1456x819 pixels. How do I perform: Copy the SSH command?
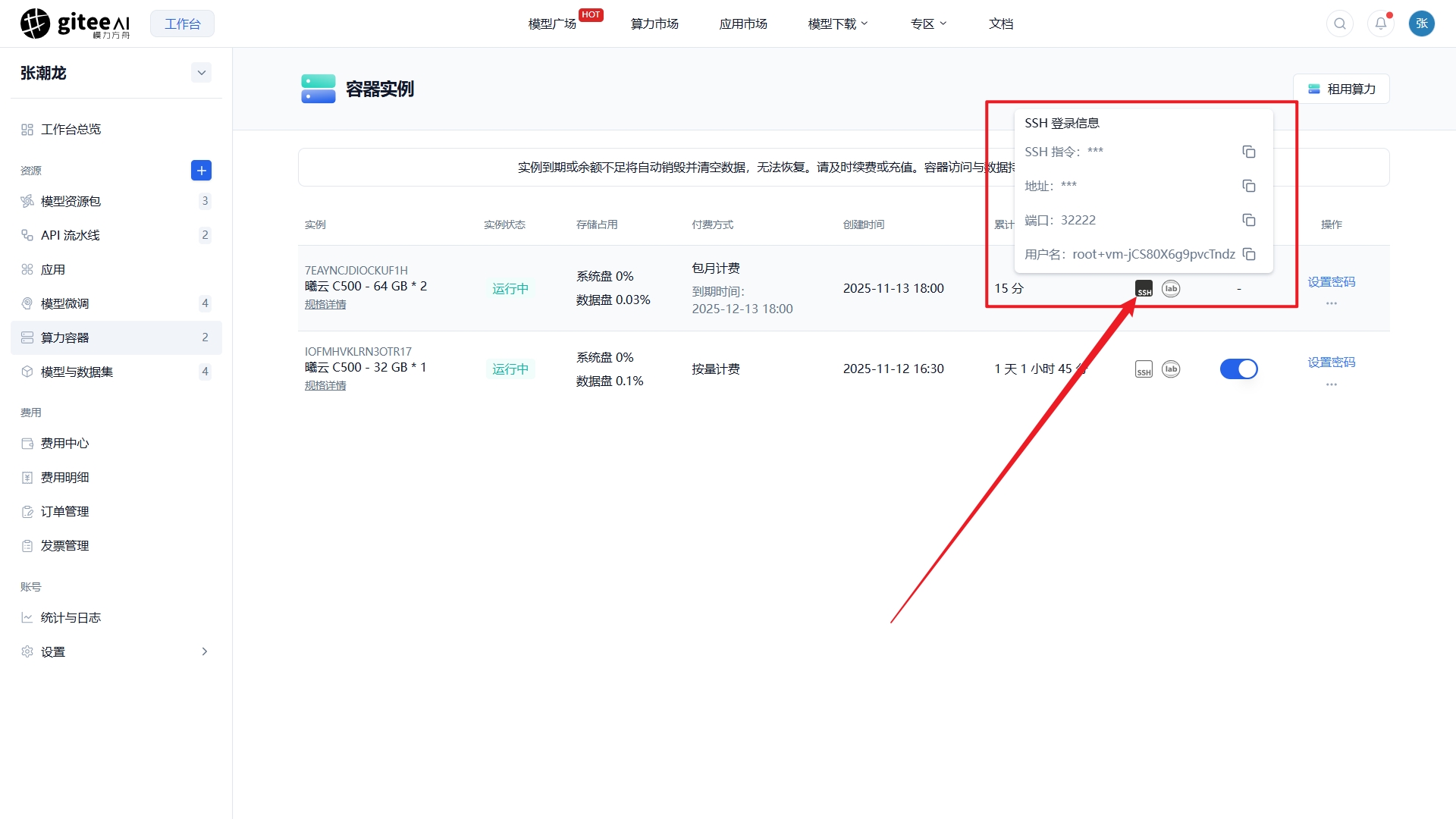click(x=1248, y=152)
